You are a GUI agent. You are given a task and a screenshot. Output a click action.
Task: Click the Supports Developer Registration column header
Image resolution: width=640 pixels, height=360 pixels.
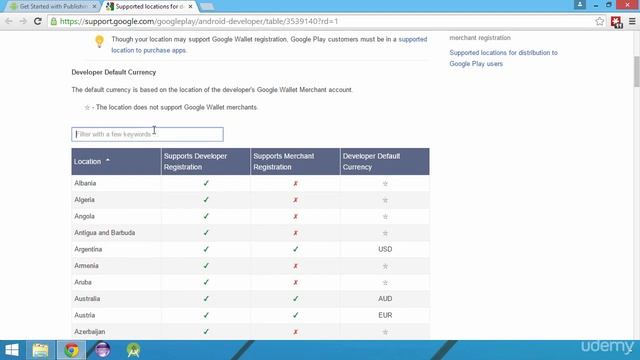[206, 162]
